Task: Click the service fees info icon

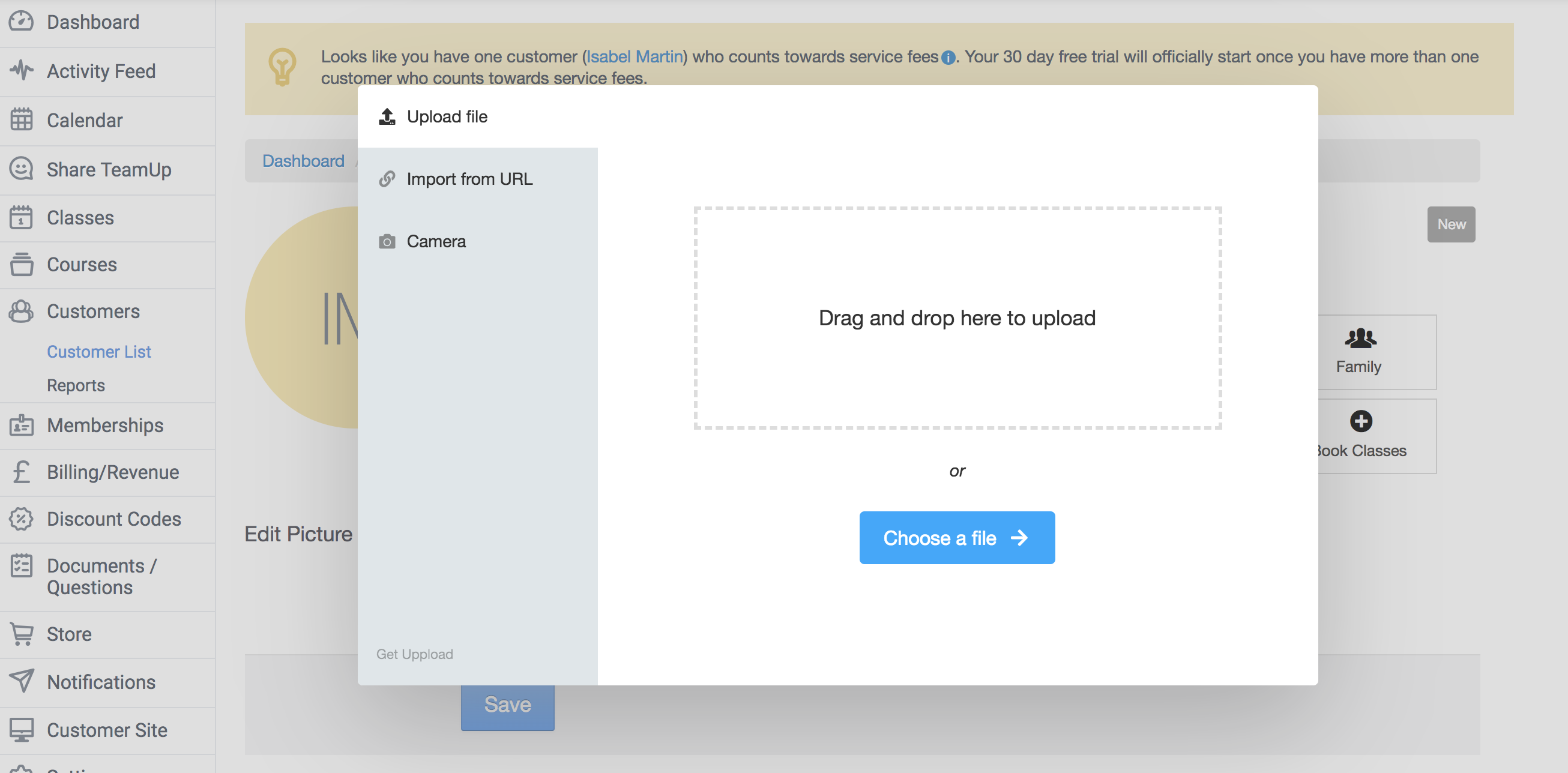Action: [x=948, y=58]
